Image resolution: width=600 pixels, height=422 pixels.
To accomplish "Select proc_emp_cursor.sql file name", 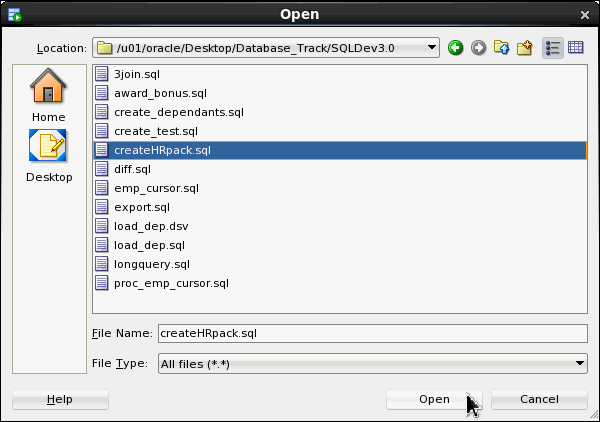I will pyautogui.click(x=171, y=283).
